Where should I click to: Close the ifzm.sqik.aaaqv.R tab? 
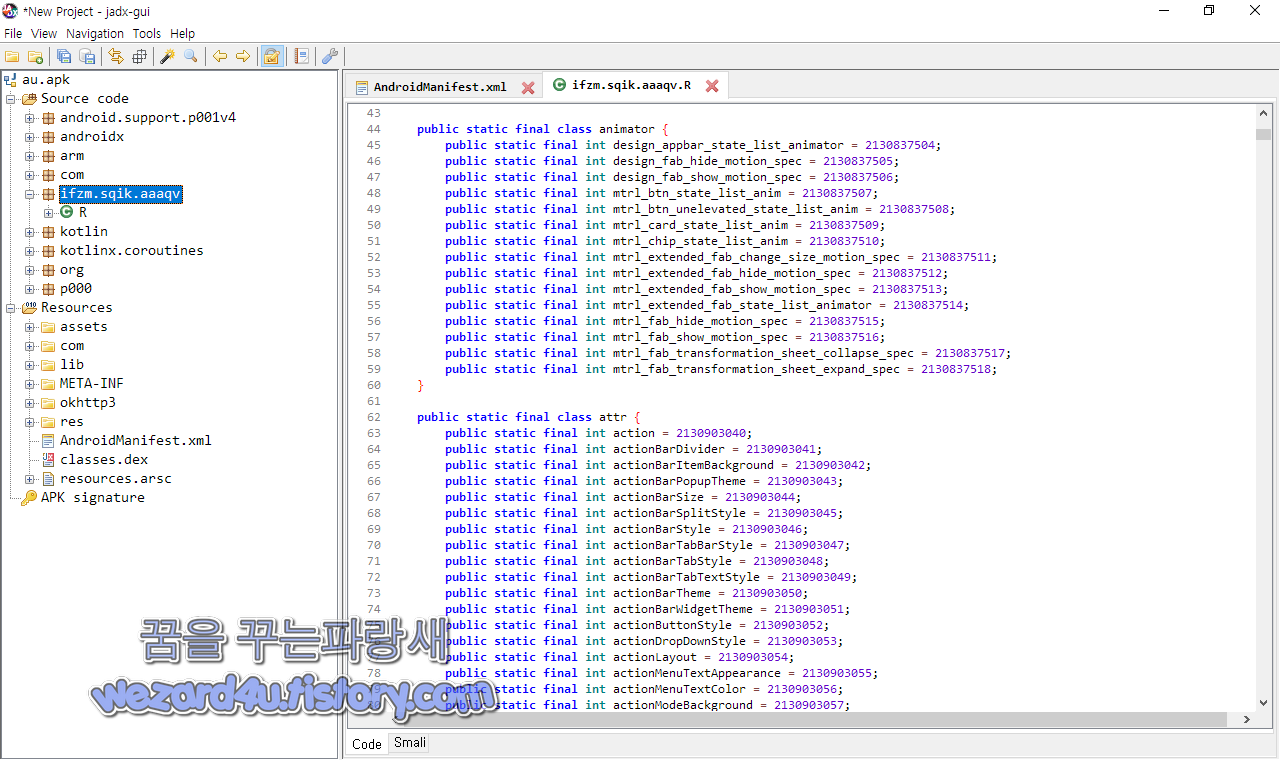point(712,86)
